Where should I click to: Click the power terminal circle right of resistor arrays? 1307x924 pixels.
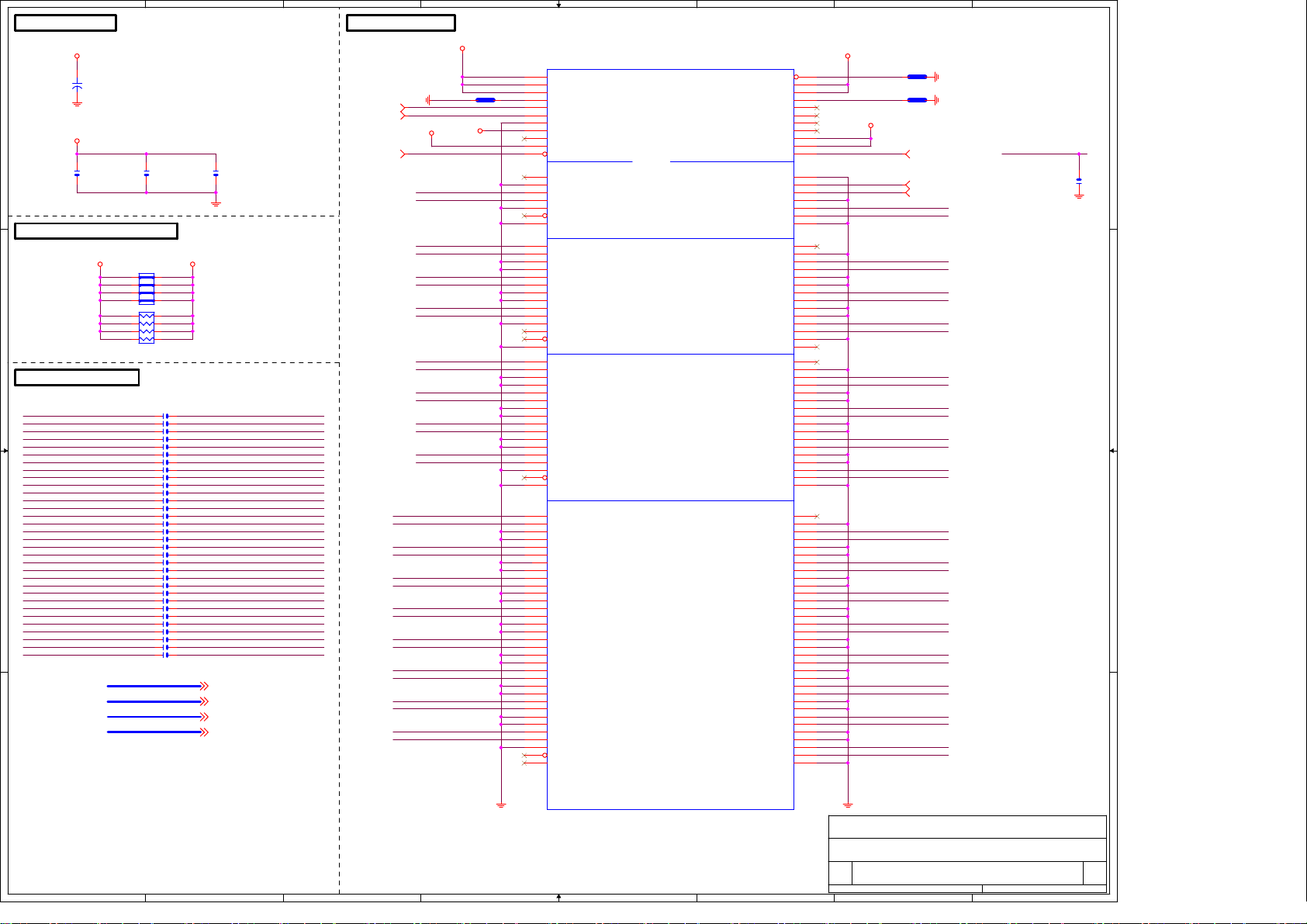click(x=192, y=265)
